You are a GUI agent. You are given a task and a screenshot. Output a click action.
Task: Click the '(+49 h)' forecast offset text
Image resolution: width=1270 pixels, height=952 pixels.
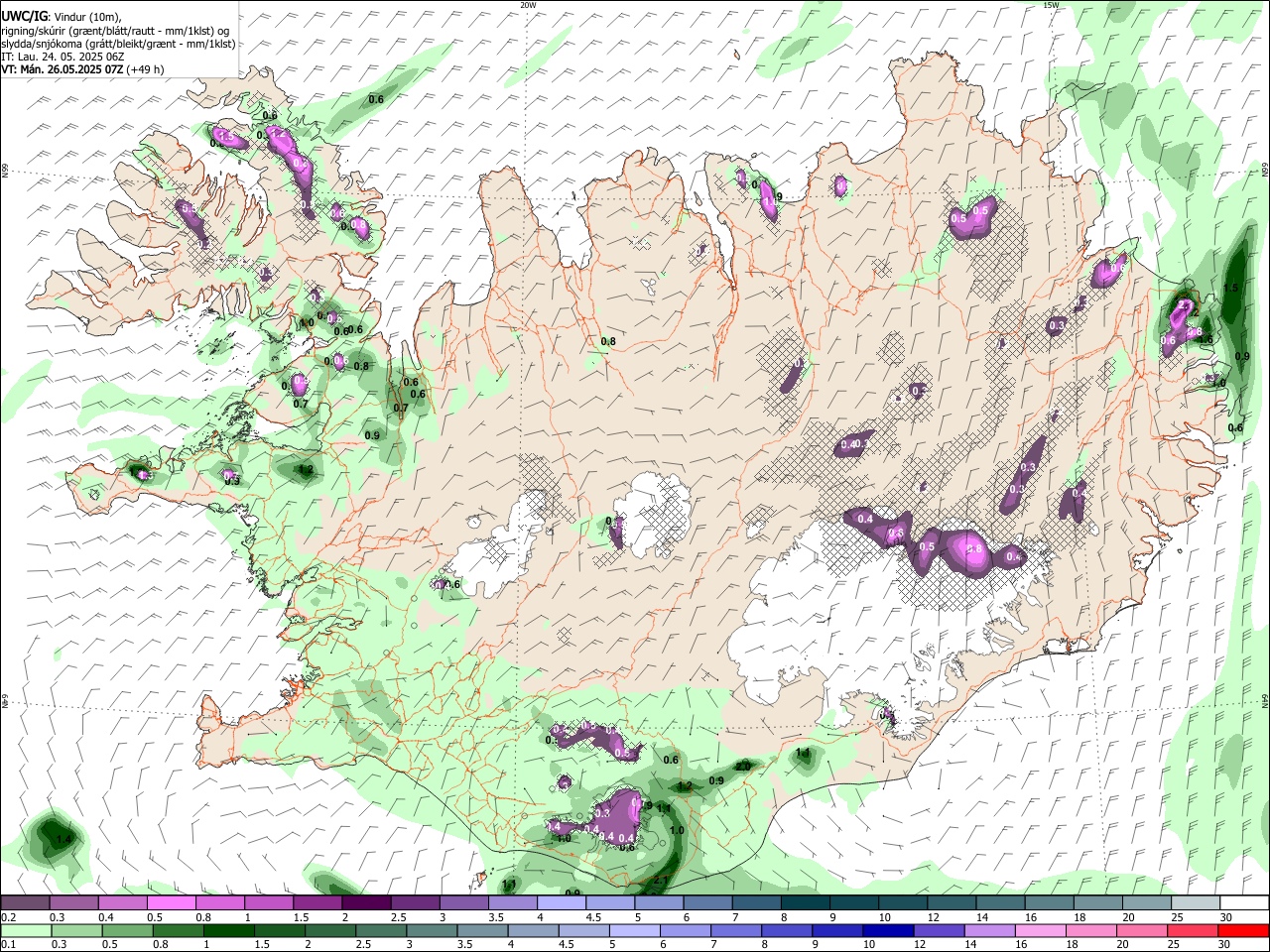tap(146, 69)
